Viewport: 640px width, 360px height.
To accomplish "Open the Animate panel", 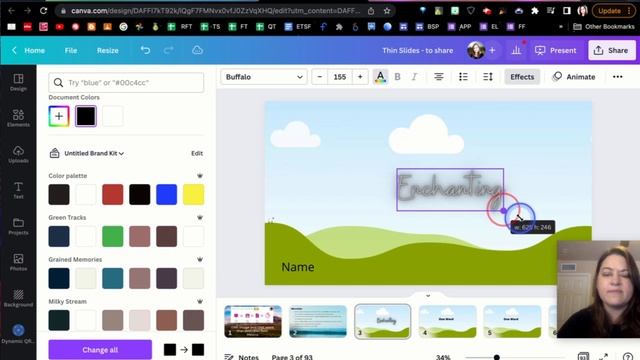I will pyautogui.click(x=574, y=77).
